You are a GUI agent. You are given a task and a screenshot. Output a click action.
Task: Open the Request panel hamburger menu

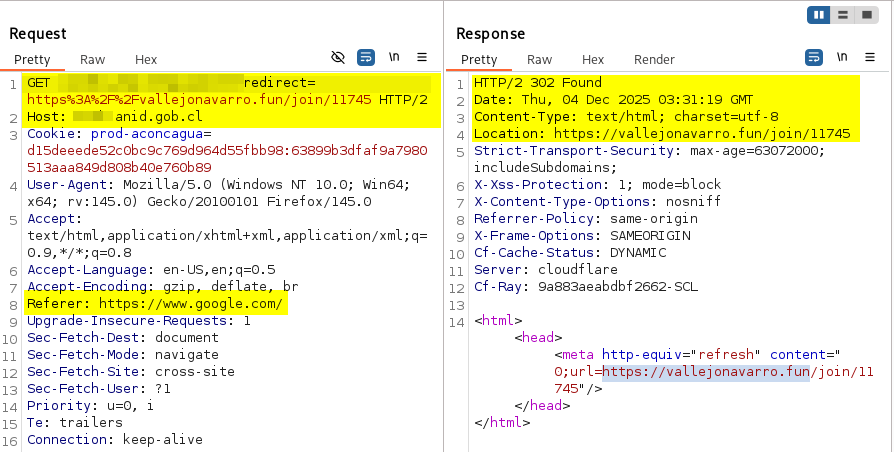(x=422, y=57)
